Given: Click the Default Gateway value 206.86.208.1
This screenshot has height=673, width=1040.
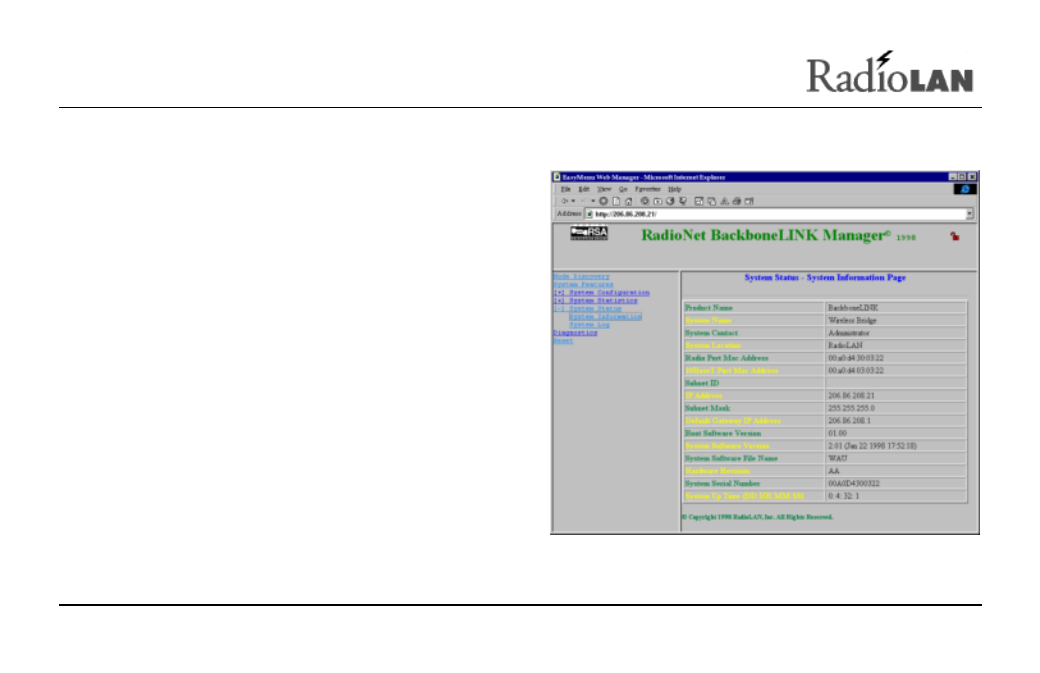Looking at the screenshot, I should (x=849, y=421).
